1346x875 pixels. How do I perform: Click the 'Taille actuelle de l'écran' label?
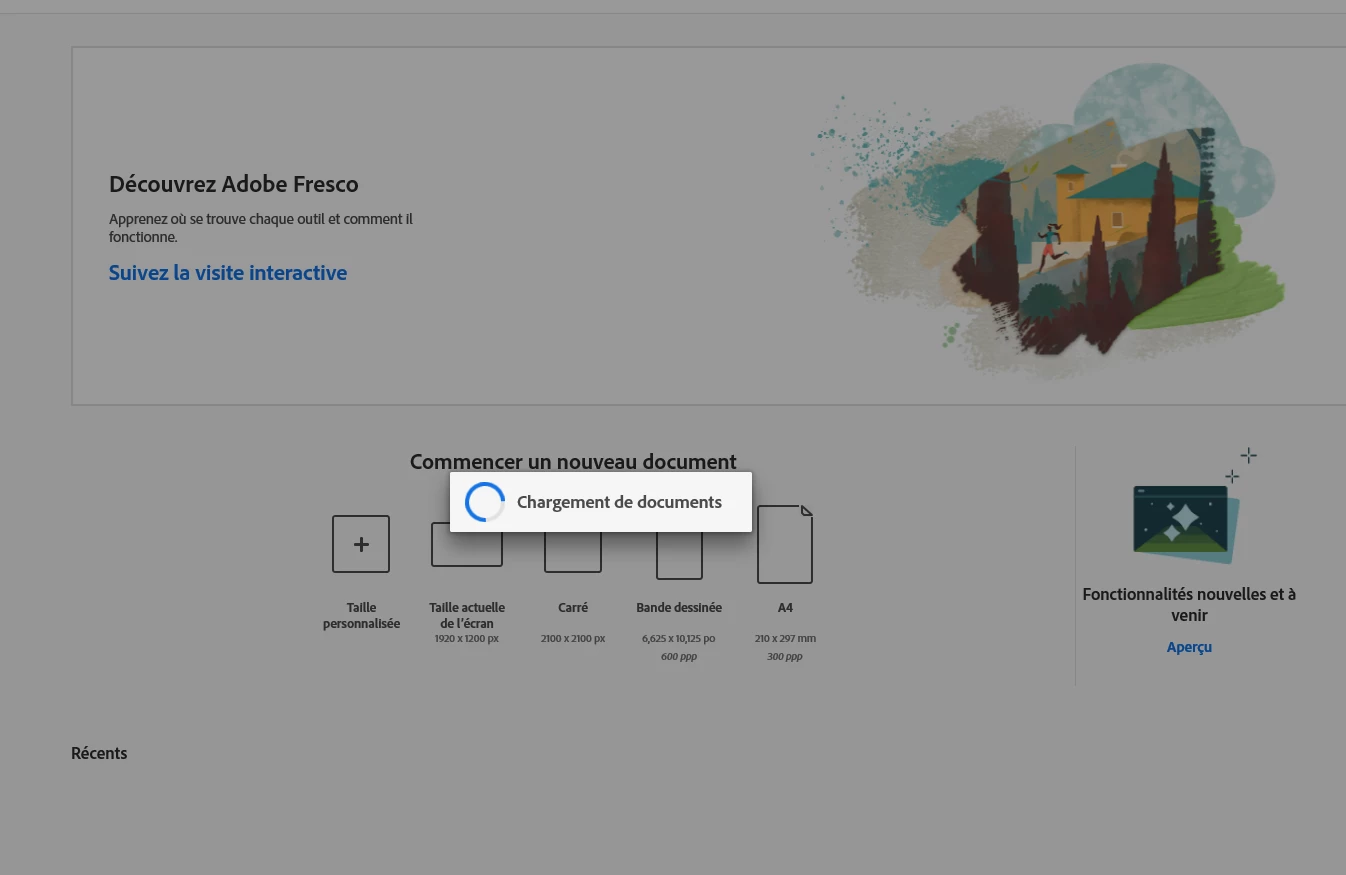(467, 615)
